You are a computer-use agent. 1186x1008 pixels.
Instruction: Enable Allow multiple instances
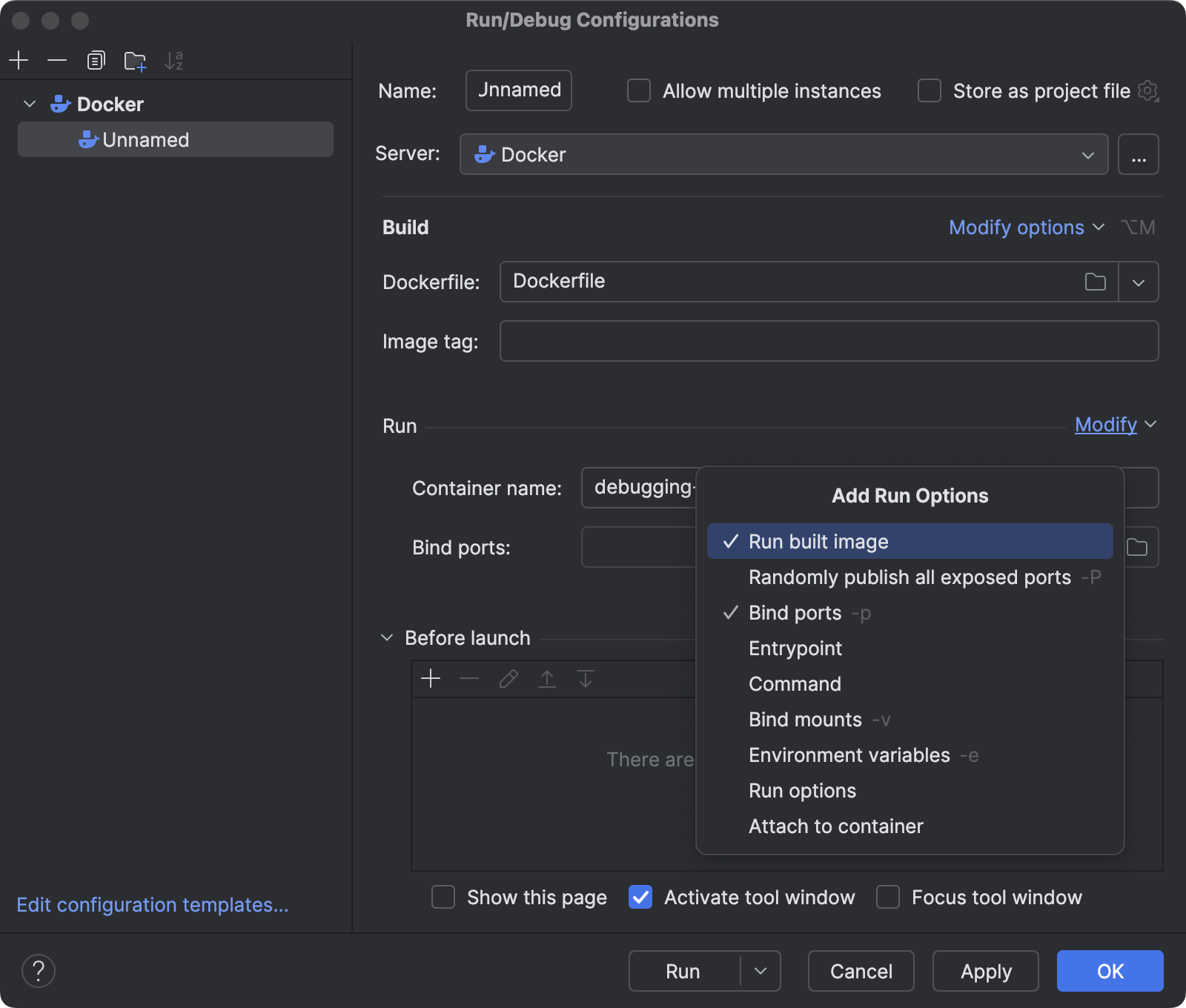point(638,90)
